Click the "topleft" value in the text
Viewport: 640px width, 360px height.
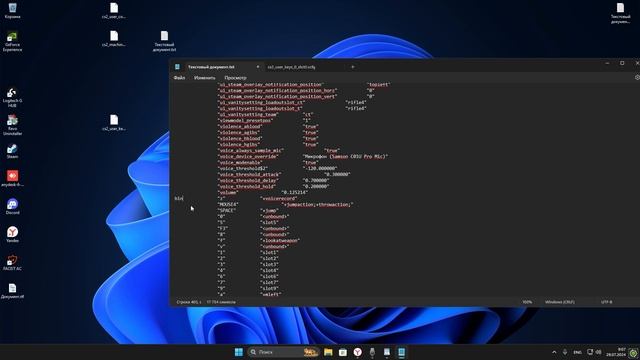click(378, 84)
